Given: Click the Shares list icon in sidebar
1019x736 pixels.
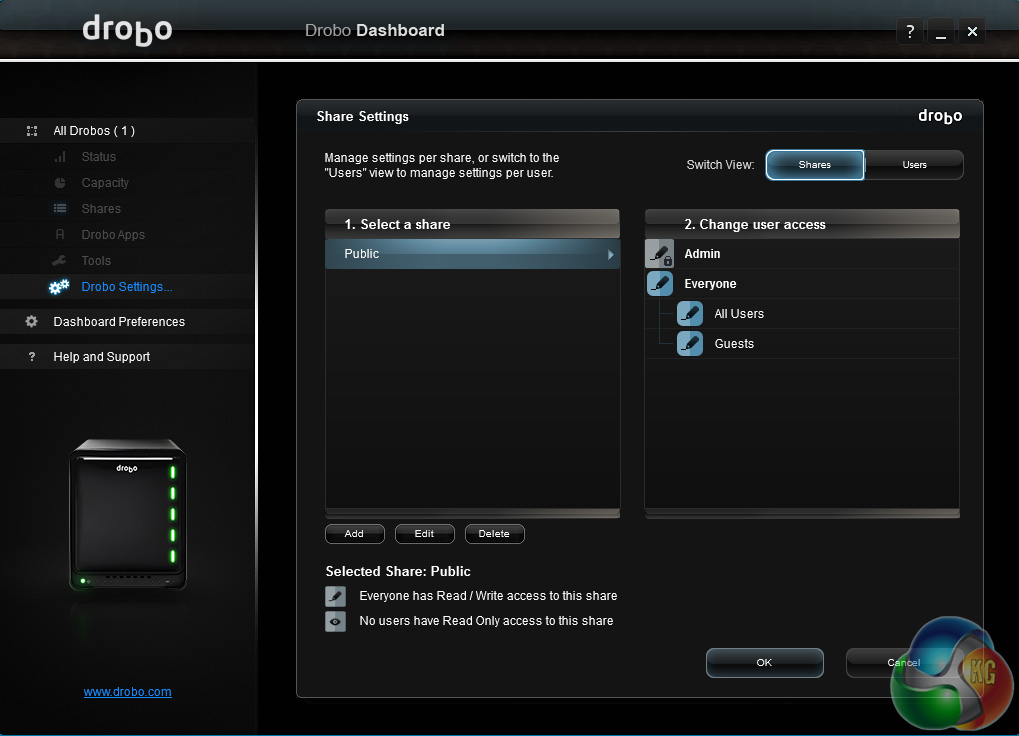Looking at the screenshot, I should click(60, 209).
